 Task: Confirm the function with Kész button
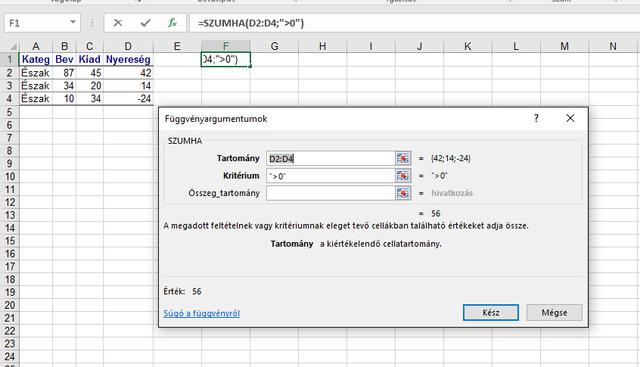coord(491,313)
